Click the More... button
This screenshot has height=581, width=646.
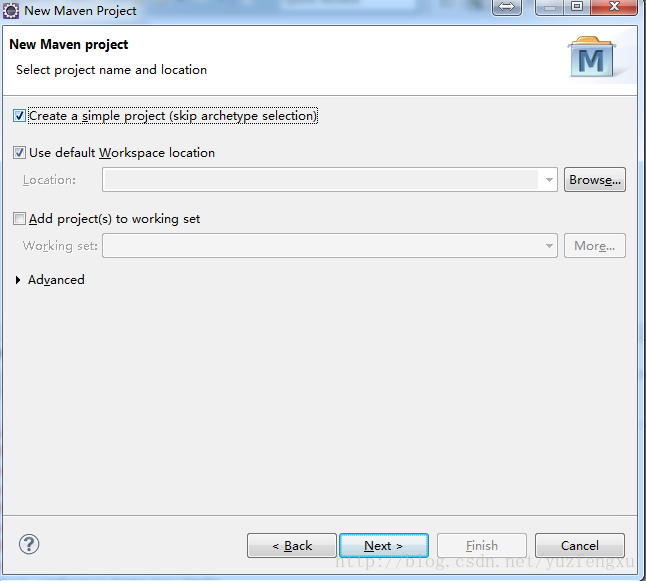(x=595, y=246)
